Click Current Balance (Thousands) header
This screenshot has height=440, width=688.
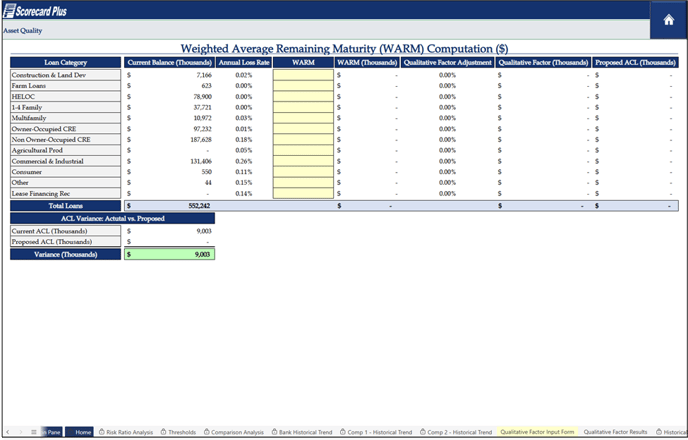point(169,63)
